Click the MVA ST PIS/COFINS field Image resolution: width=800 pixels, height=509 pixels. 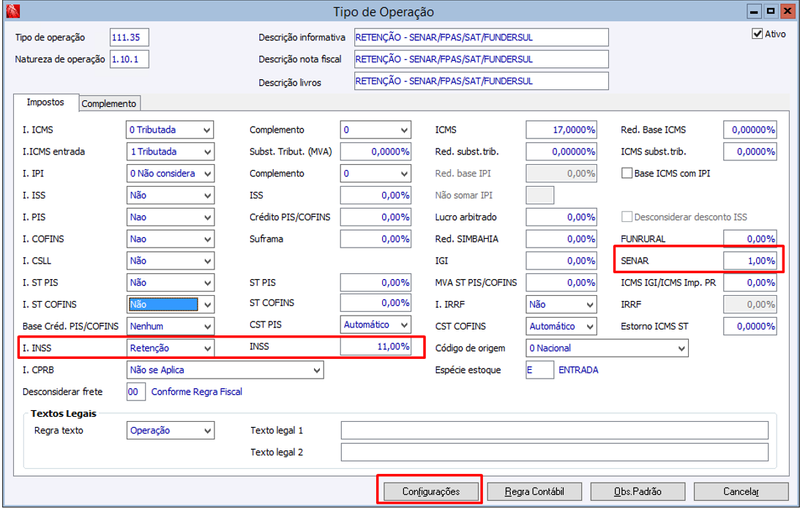click(561, 283)
